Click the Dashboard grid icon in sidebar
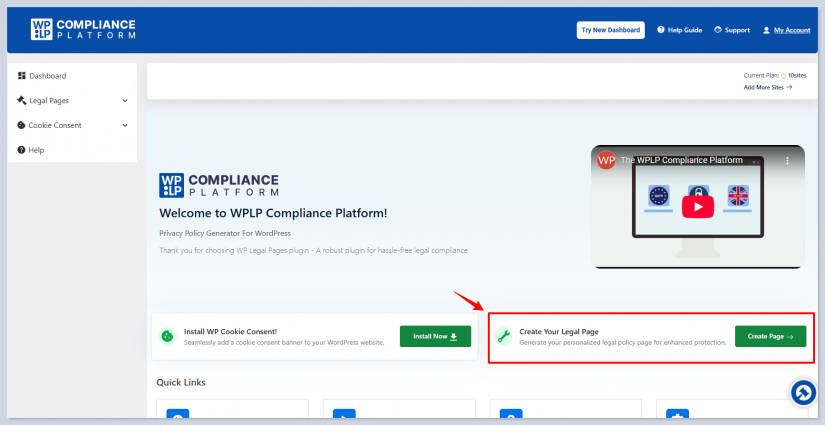 tap(21, 76)
